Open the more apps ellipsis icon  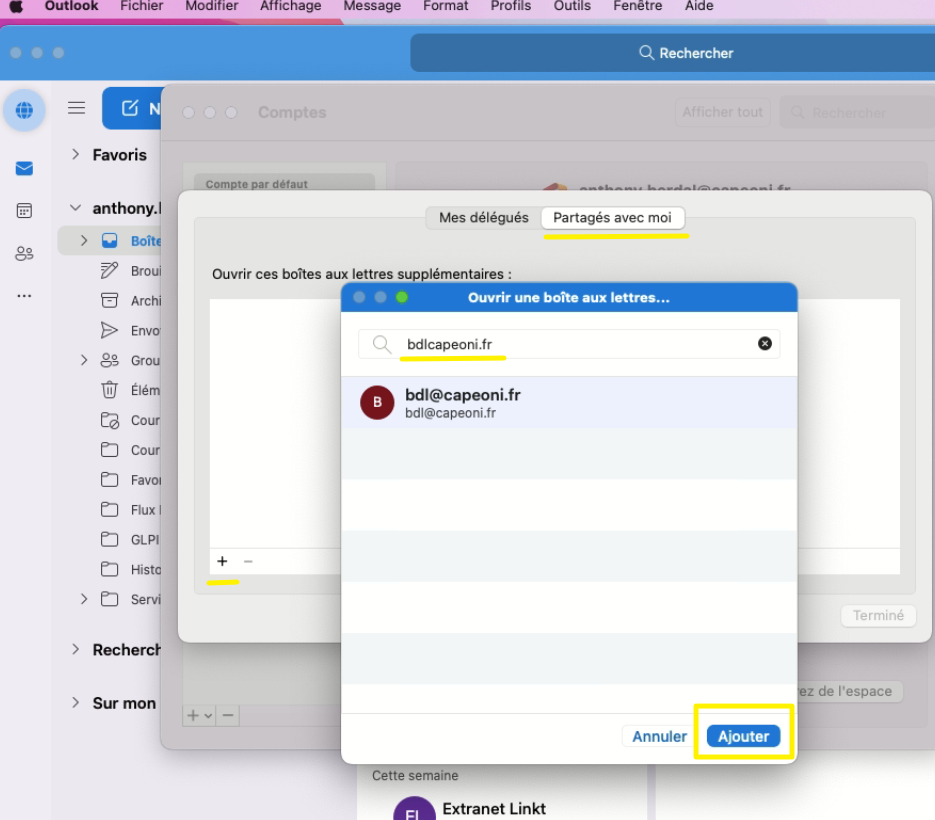24,296
